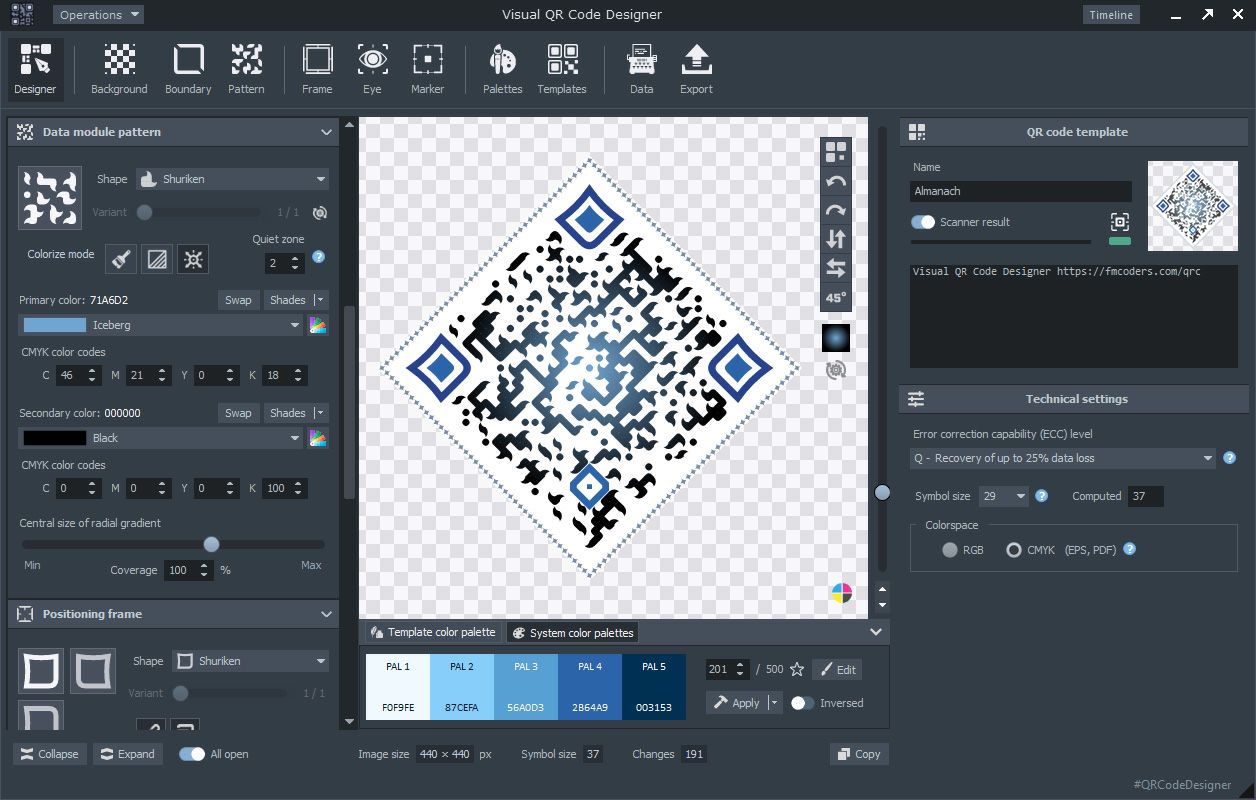Swap the primary color

tap(238, 300)
